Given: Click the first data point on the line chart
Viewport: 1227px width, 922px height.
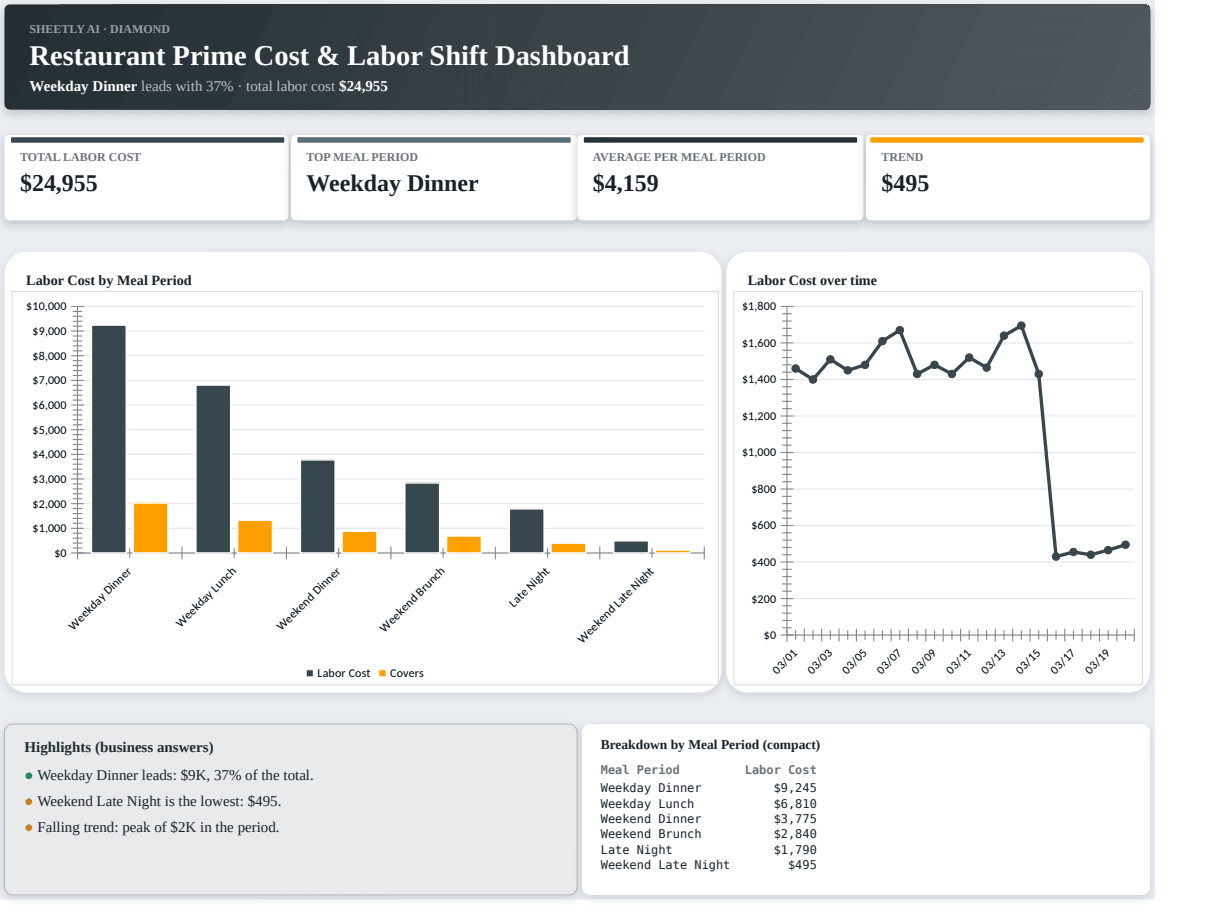Looking at the screenshot, I should pos(796,369).
